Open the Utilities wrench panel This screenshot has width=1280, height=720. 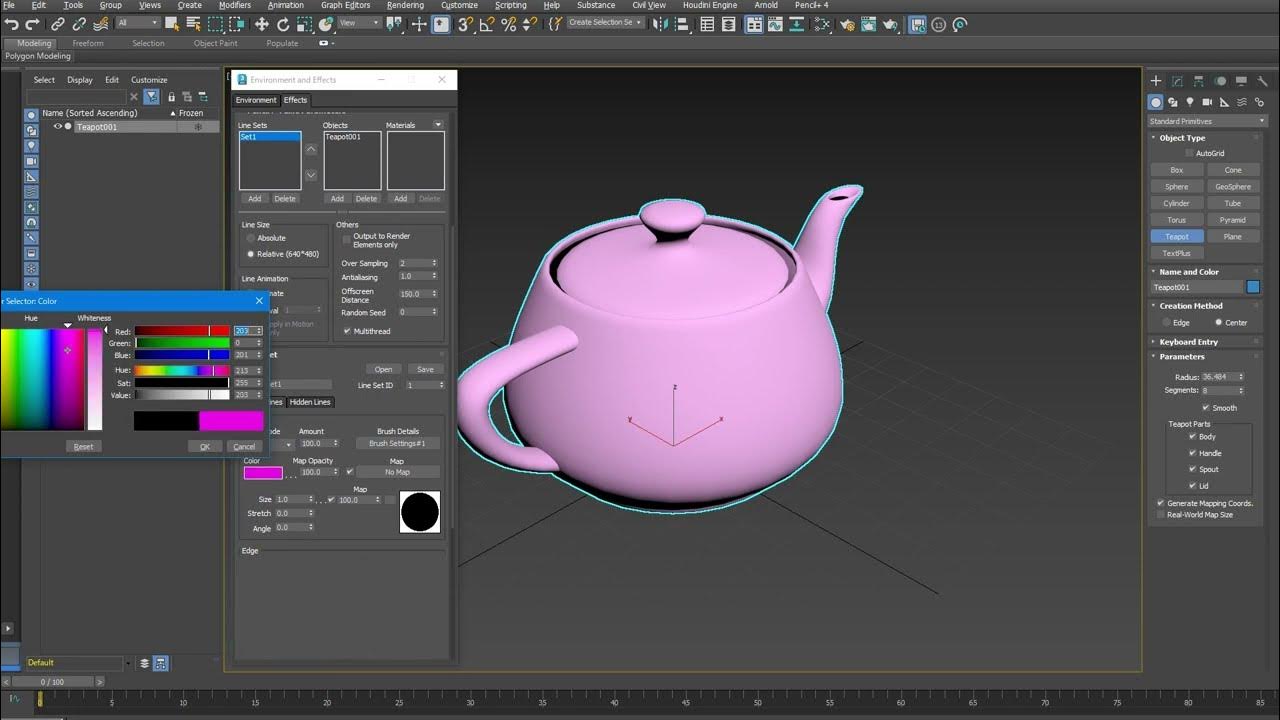[x=1262, y=81]
